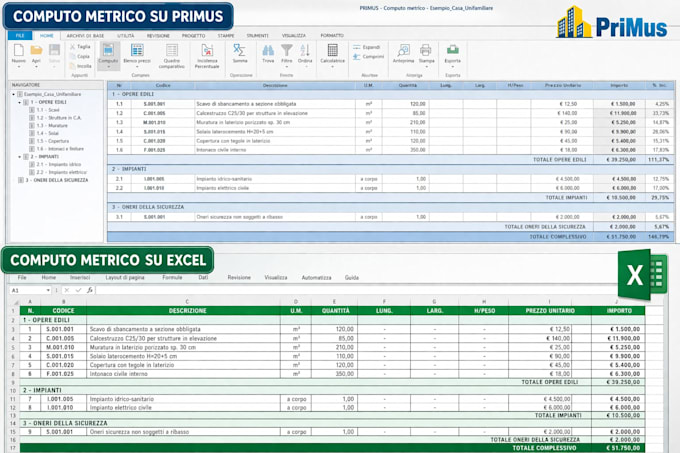Click the Excel formula bar confirm checkmark
The height and width of the screenshot is (453, 680).
point(78,290)
